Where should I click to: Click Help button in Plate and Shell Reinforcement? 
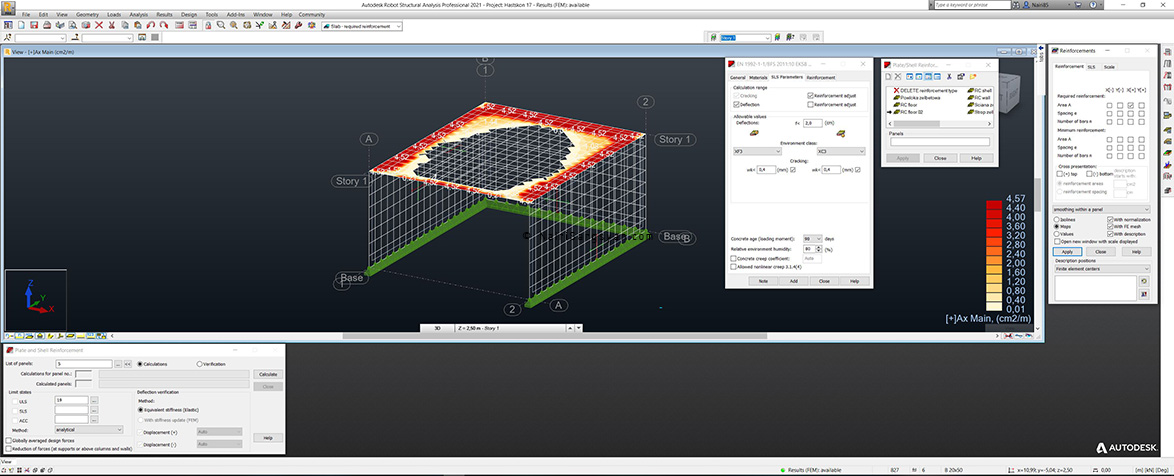[x=269, y=437]
